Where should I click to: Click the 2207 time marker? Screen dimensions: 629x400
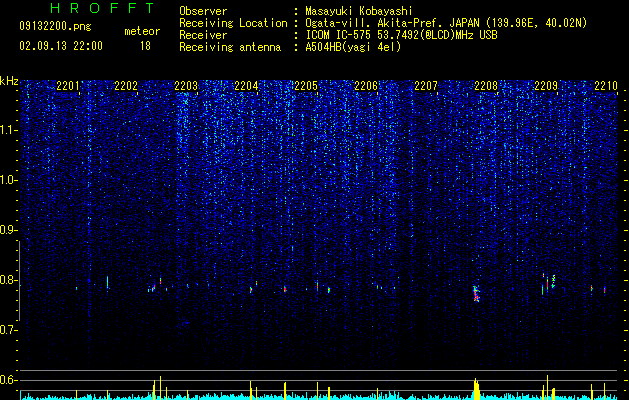426,86
